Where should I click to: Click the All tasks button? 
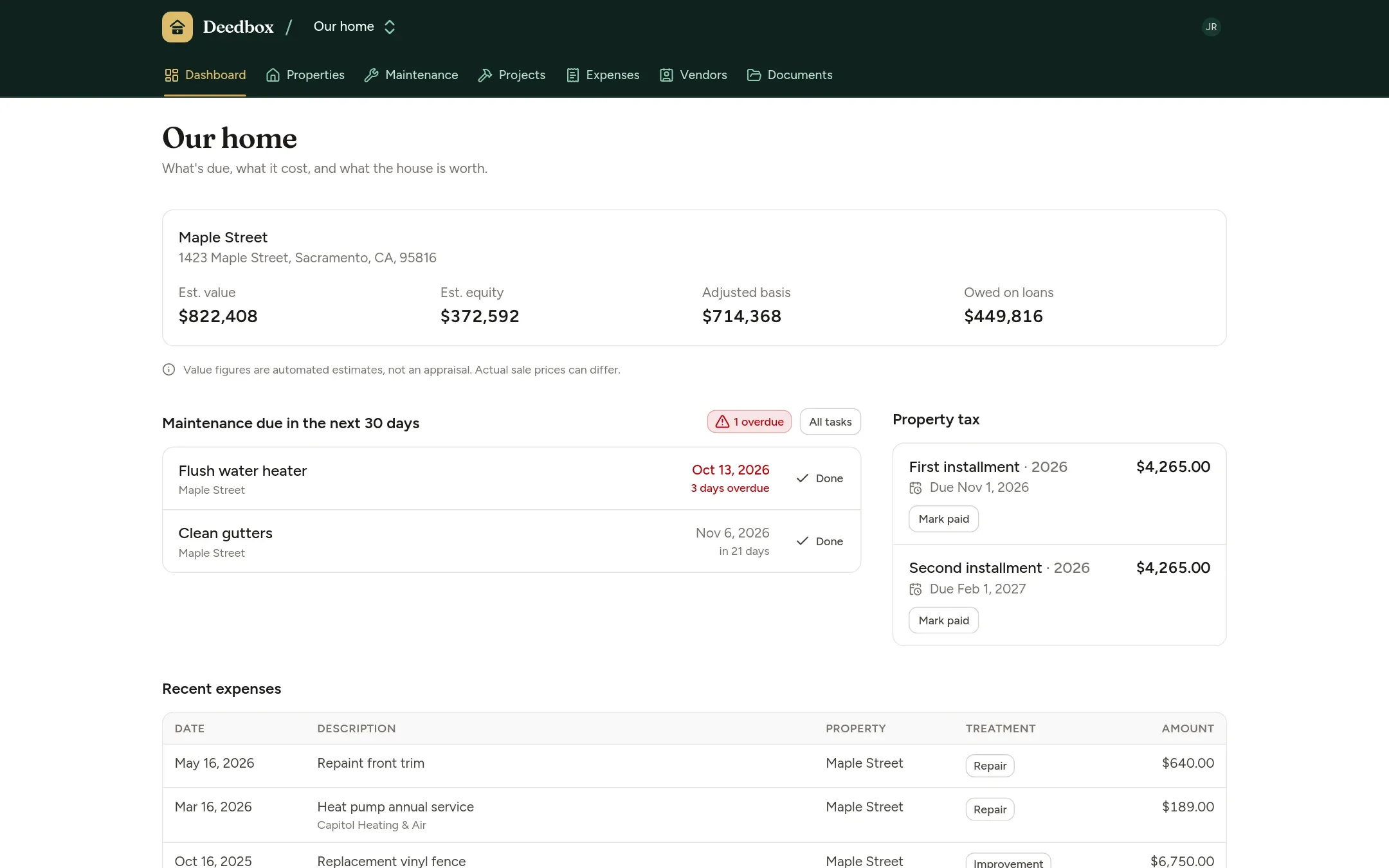(830, 422)
